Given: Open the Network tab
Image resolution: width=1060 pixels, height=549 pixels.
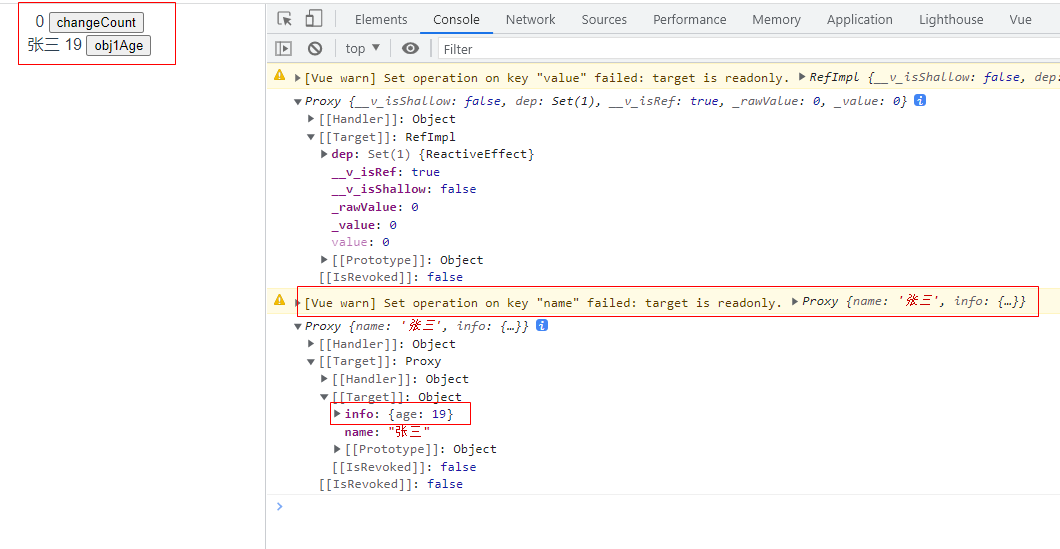Looking at the screenshot, I should pos(531,20).
